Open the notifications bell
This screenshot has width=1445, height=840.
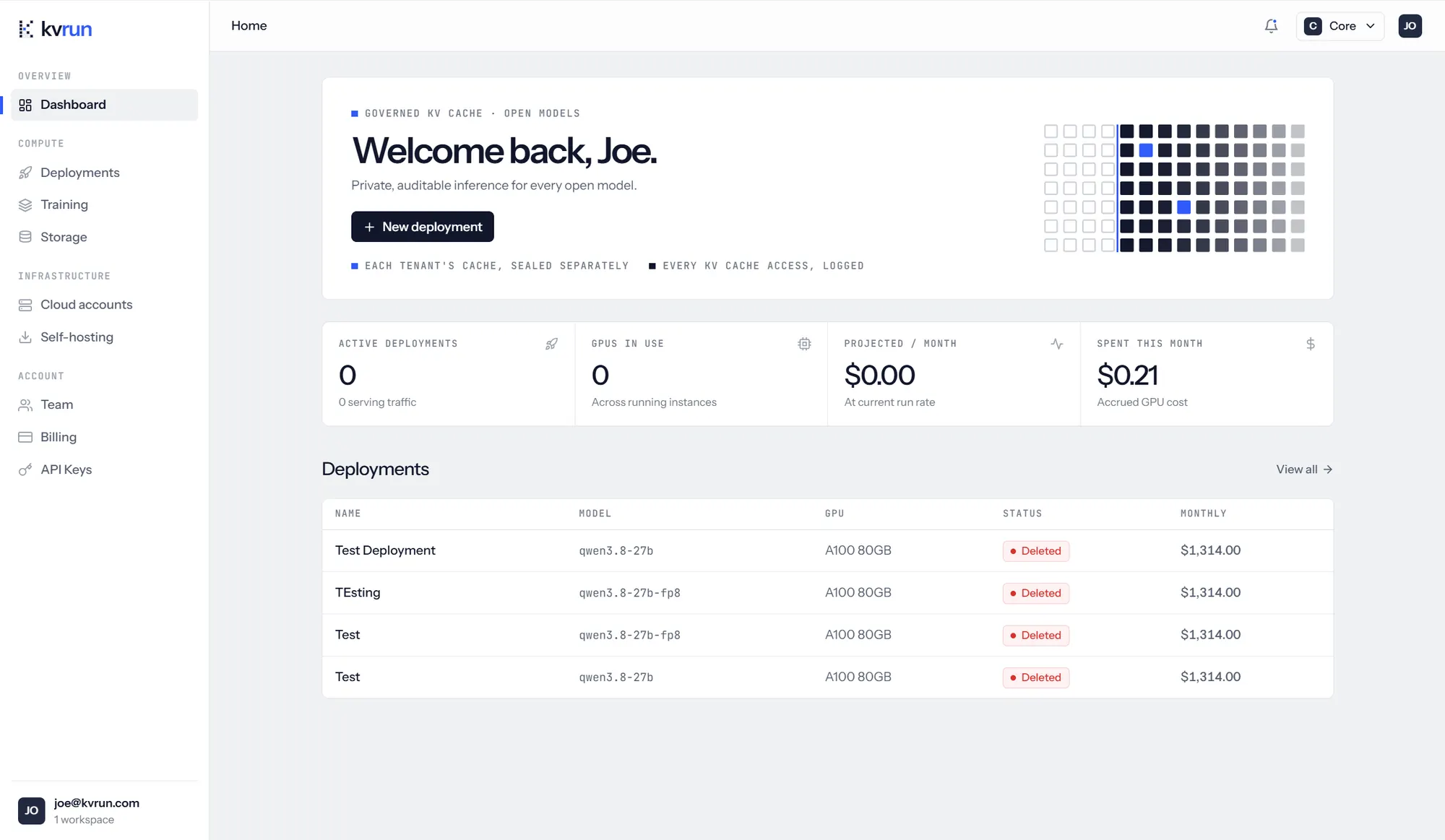(x=1271, y=26)
